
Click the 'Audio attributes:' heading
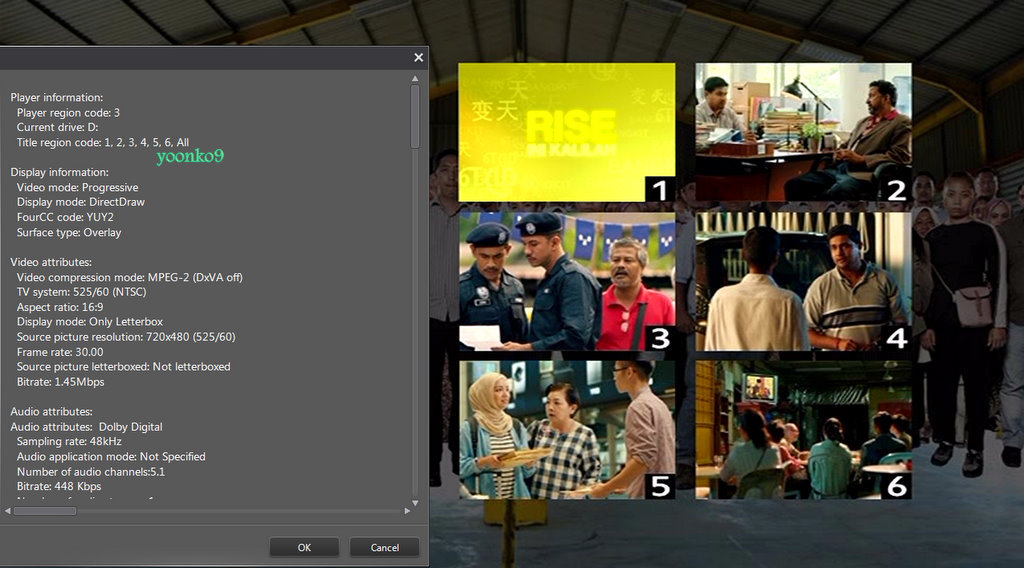tap(52, 412)
